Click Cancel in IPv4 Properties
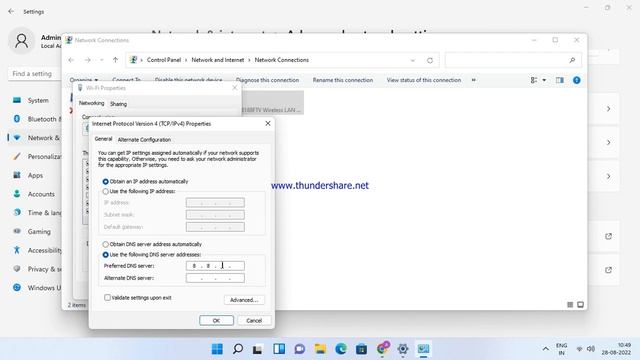The height and width of the screenshot is (360, 640). pyautogui.click(x=254, y=320)
